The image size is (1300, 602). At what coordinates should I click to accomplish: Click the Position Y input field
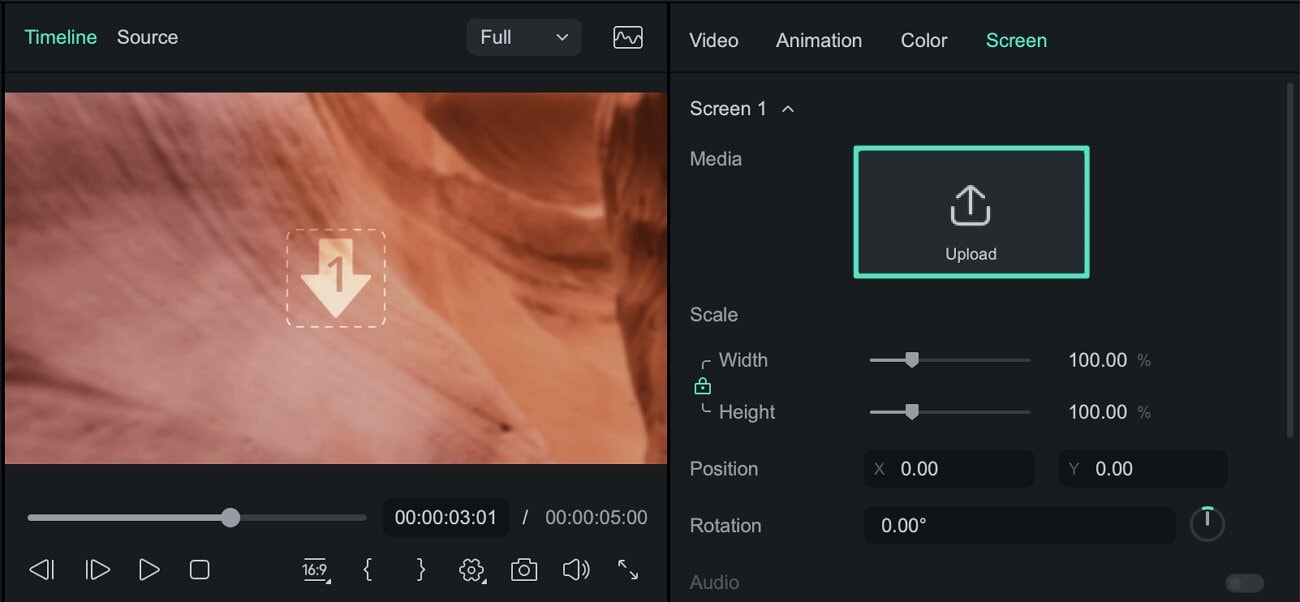[1143, 469]
